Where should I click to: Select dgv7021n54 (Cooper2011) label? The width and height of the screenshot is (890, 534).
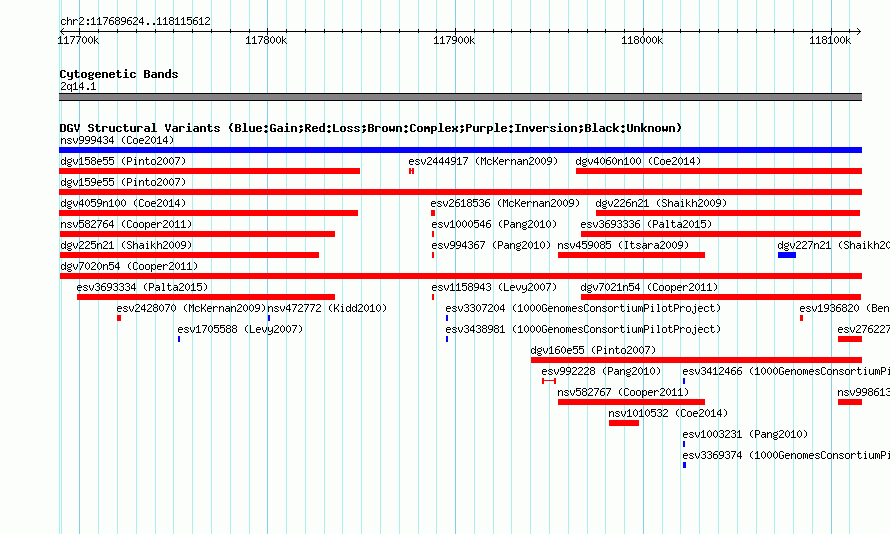(649, 287)
